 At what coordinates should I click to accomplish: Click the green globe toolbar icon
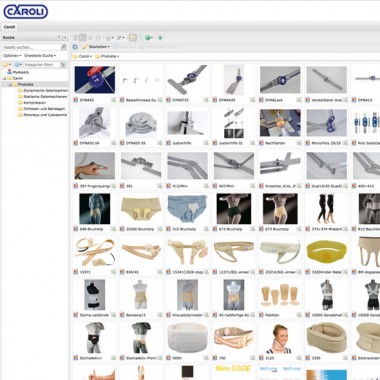[148, 38]
